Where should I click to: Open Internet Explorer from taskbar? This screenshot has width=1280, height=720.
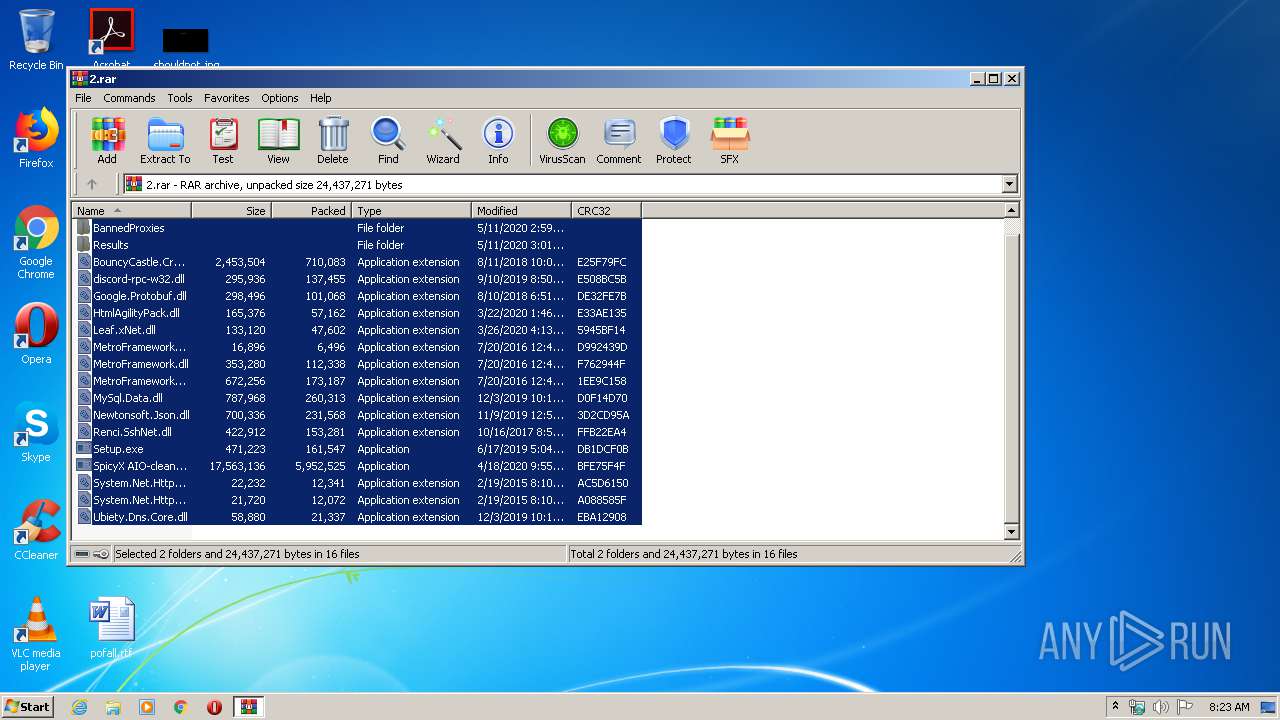pyautogui.click(x=79, y=707)
